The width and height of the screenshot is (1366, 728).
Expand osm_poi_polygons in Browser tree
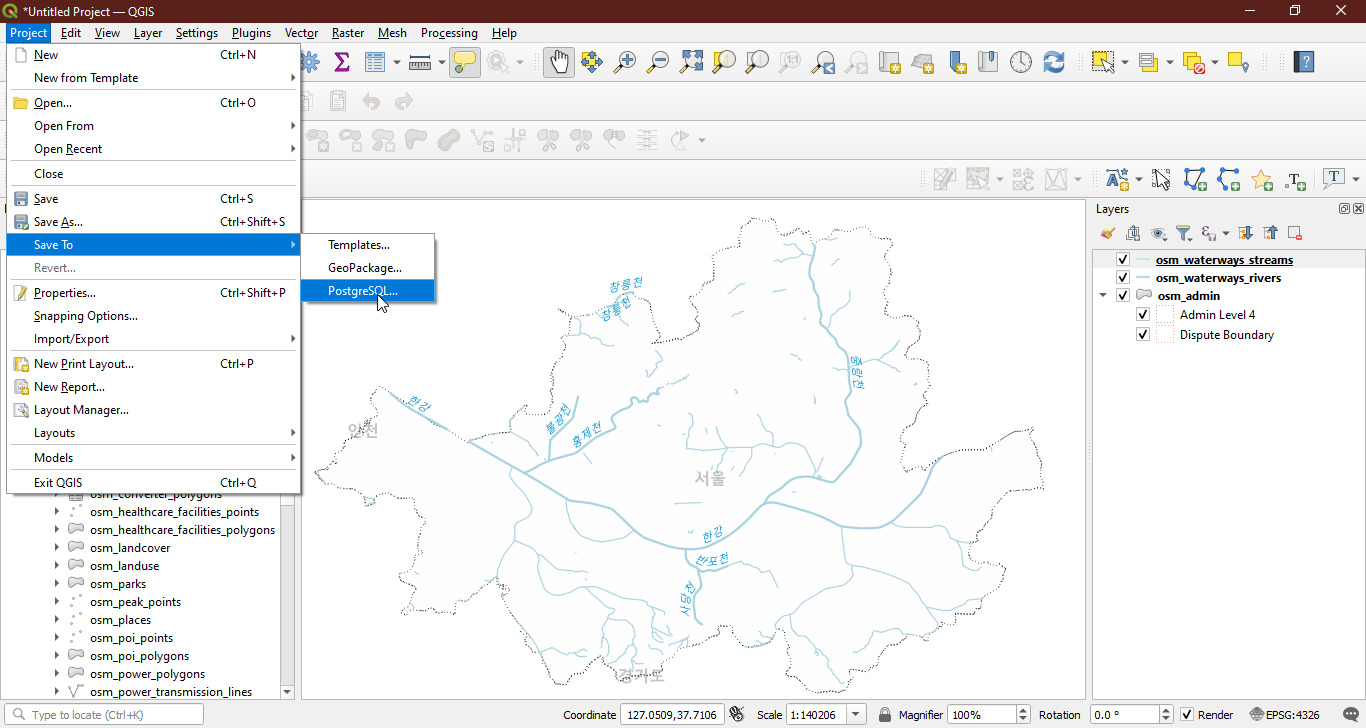[x=57, y=656]
